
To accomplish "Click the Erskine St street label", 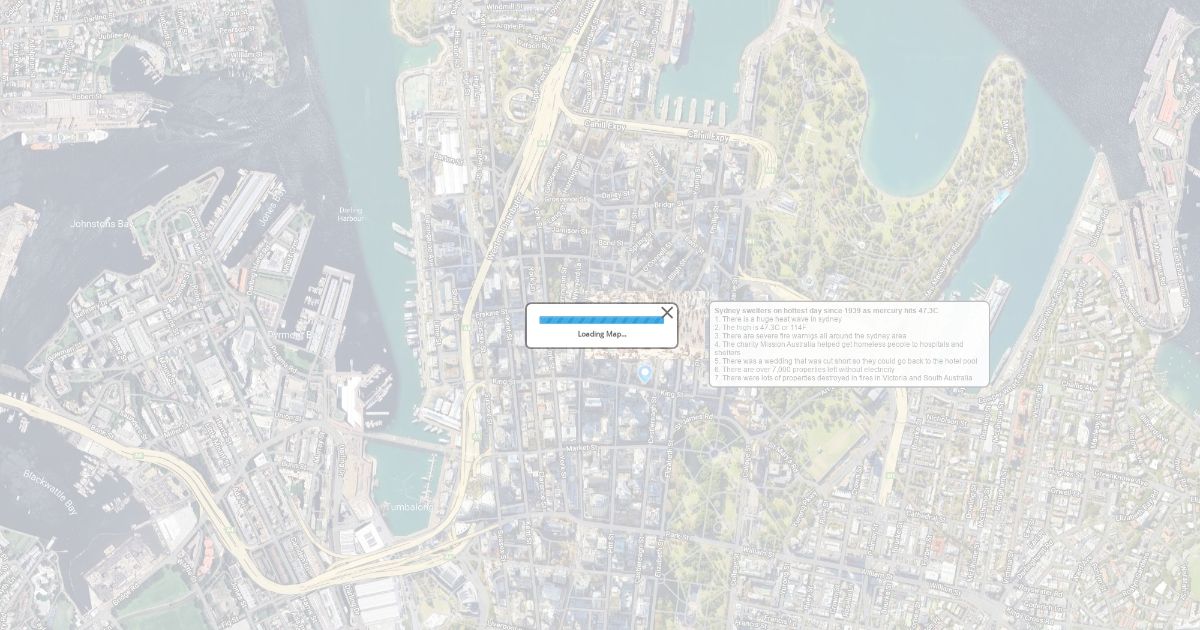I will (489, 313).
